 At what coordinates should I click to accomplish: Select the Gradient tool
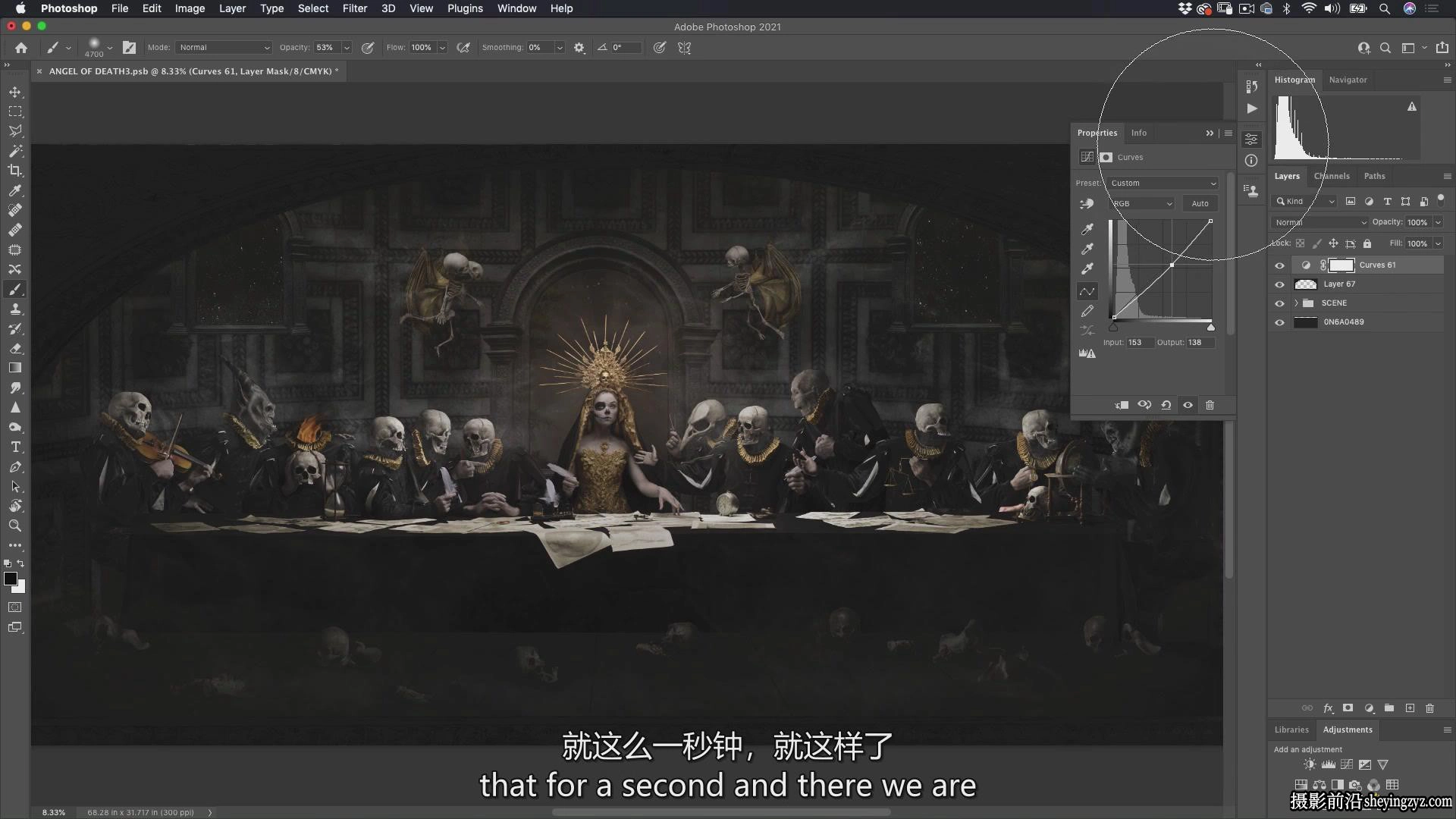tap(15, 368)
